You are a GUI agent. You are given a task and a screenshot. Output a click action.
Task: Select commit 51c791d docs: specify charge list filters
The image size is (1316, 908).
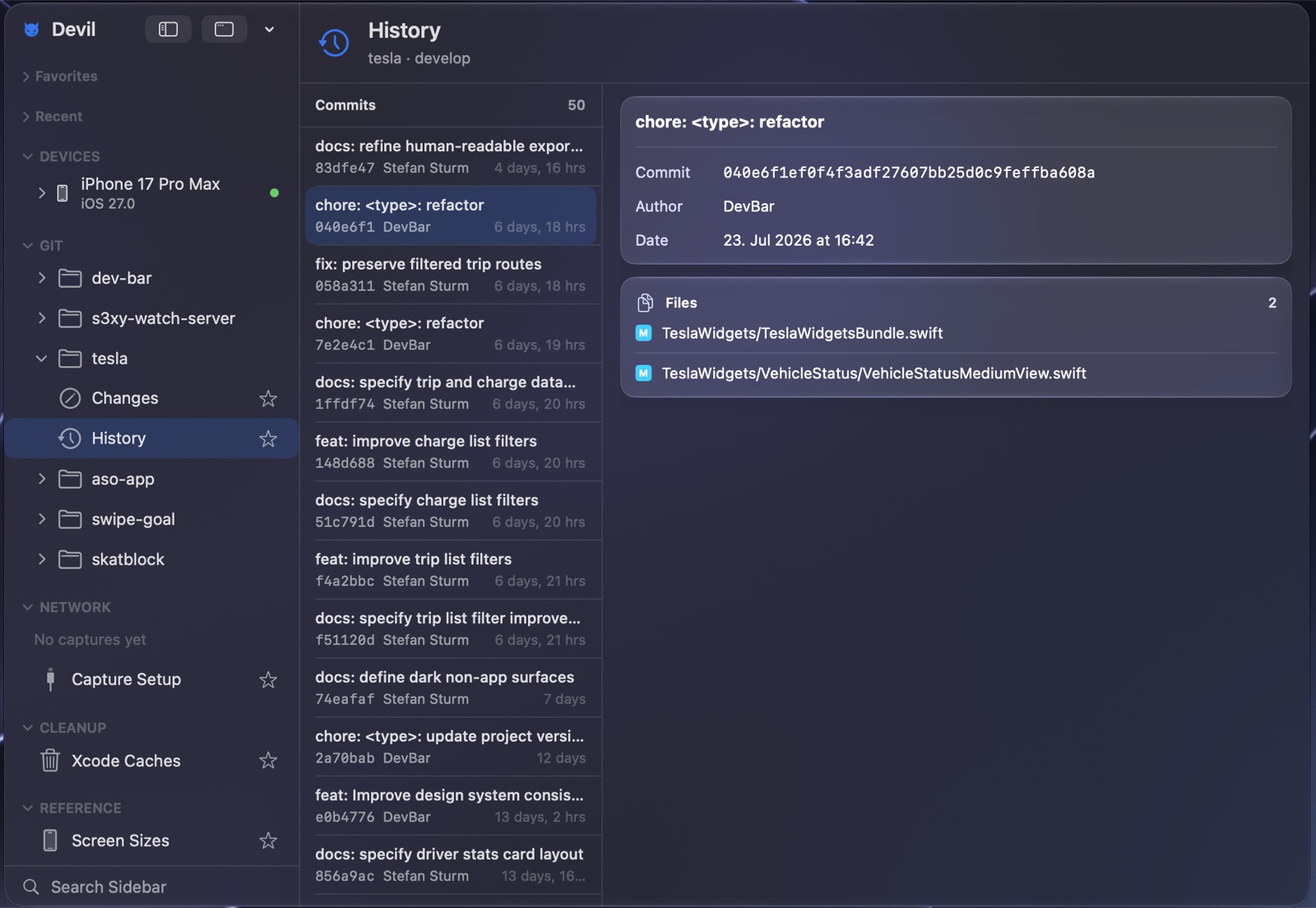point(451,511)
